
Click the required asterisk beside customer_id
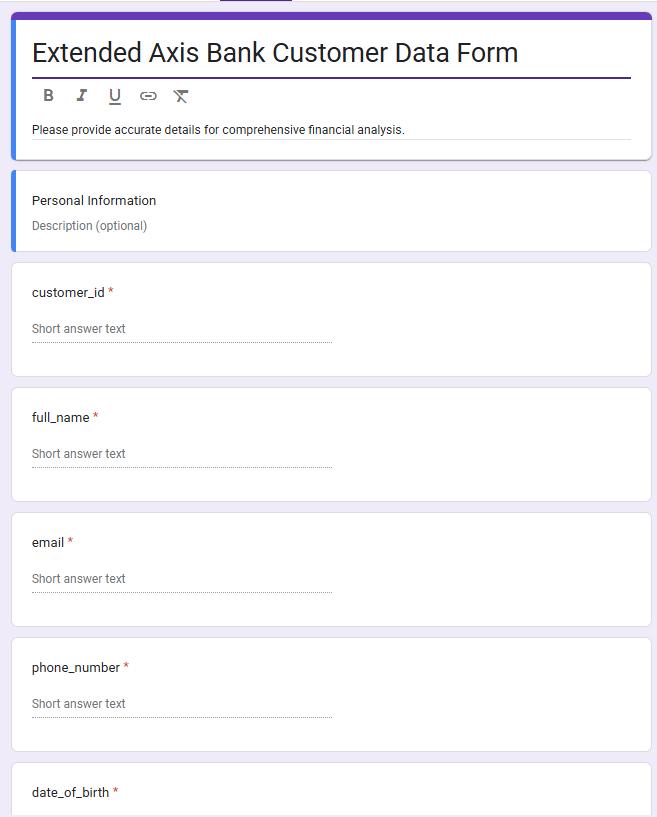click(x=111, y=292)
